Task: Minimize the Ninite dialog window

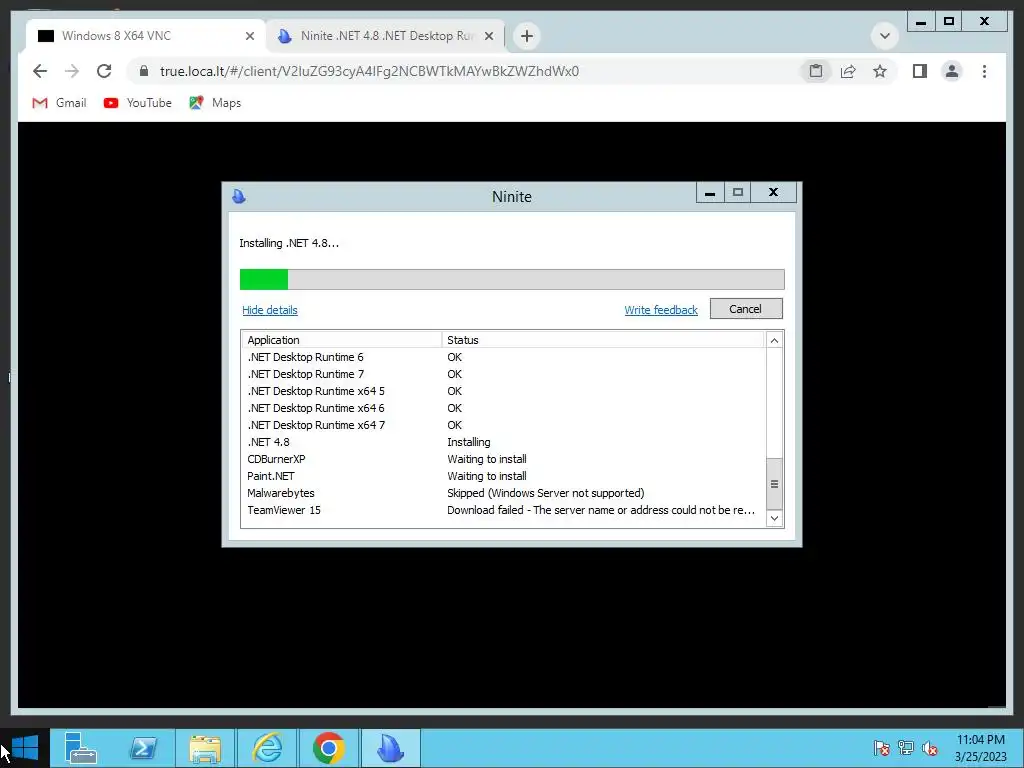Action: pos(710,193)
